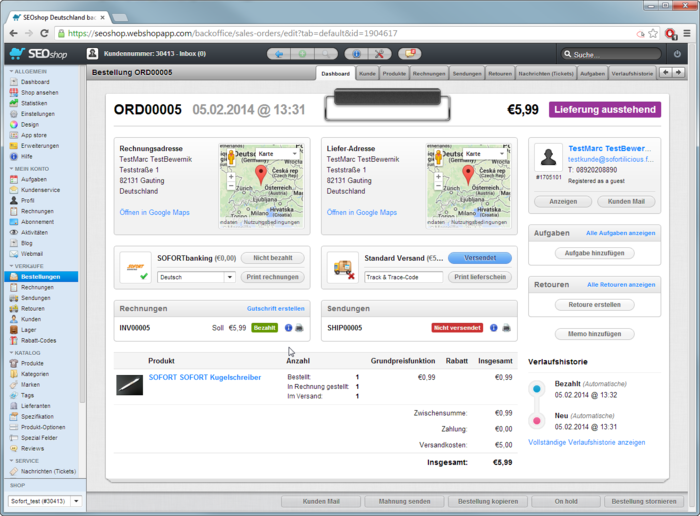Click the 'Bestellung stornieren' button
This screenshot has height=516, width=700.
644,502
